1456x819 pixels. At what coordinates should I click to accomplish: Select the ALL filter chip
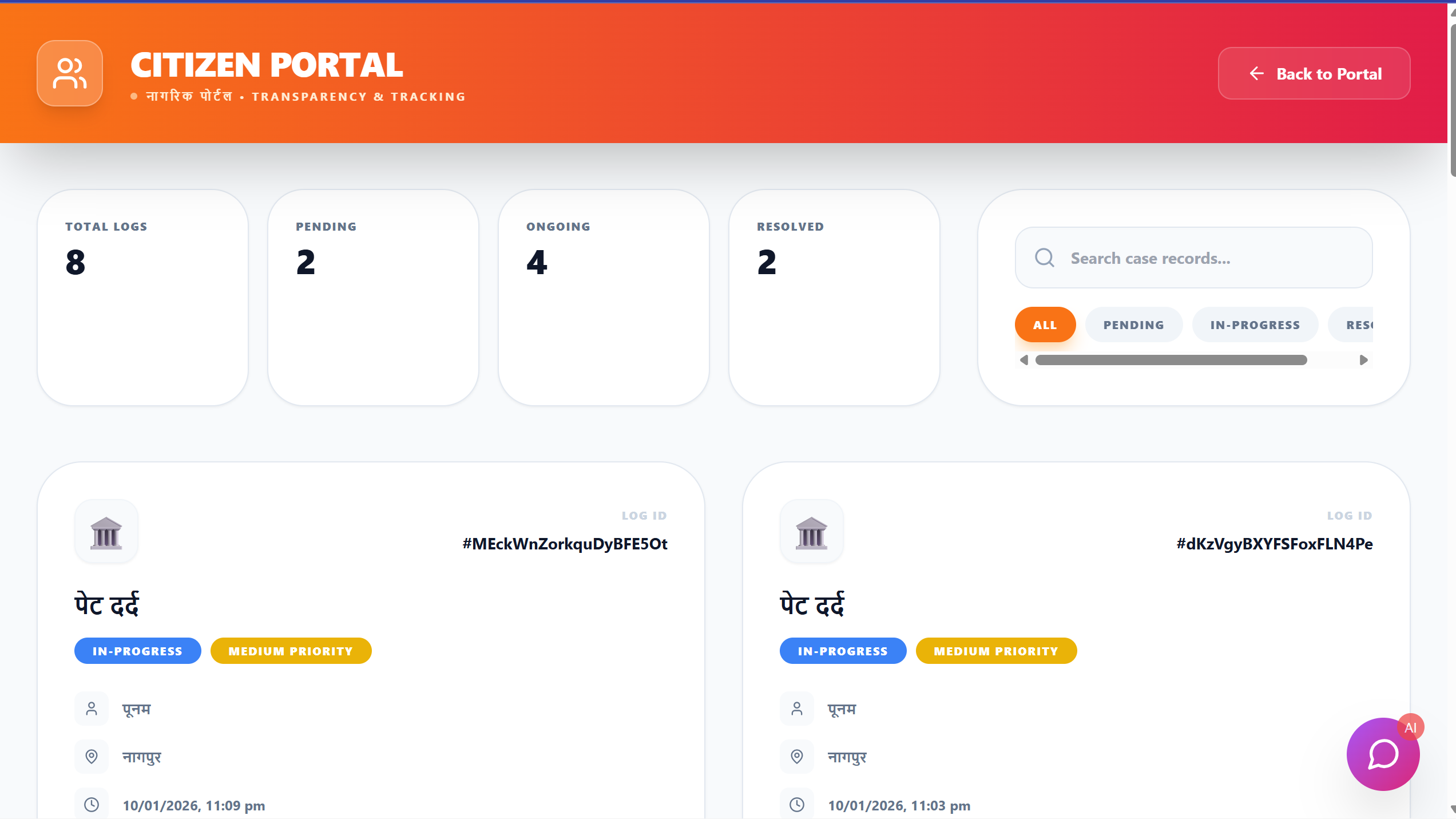(1045, 325)
